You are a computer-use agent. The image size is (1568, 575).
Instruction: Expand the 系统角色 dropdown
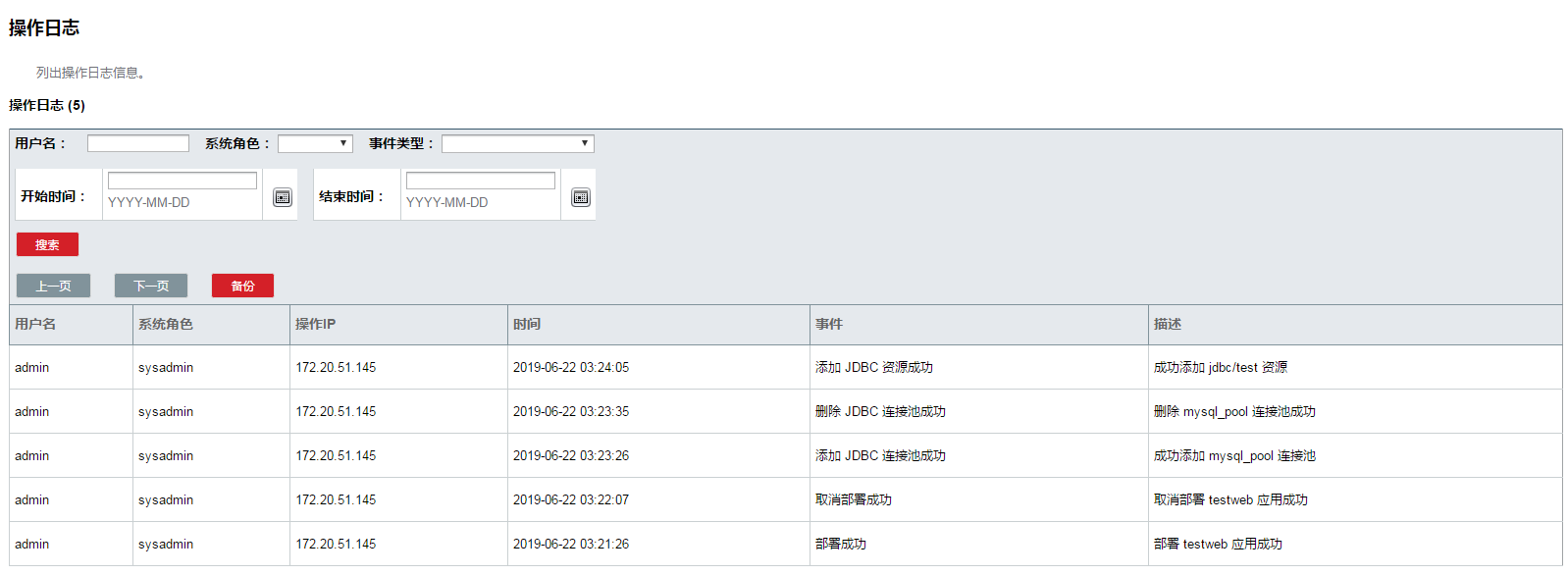point(315,144)
